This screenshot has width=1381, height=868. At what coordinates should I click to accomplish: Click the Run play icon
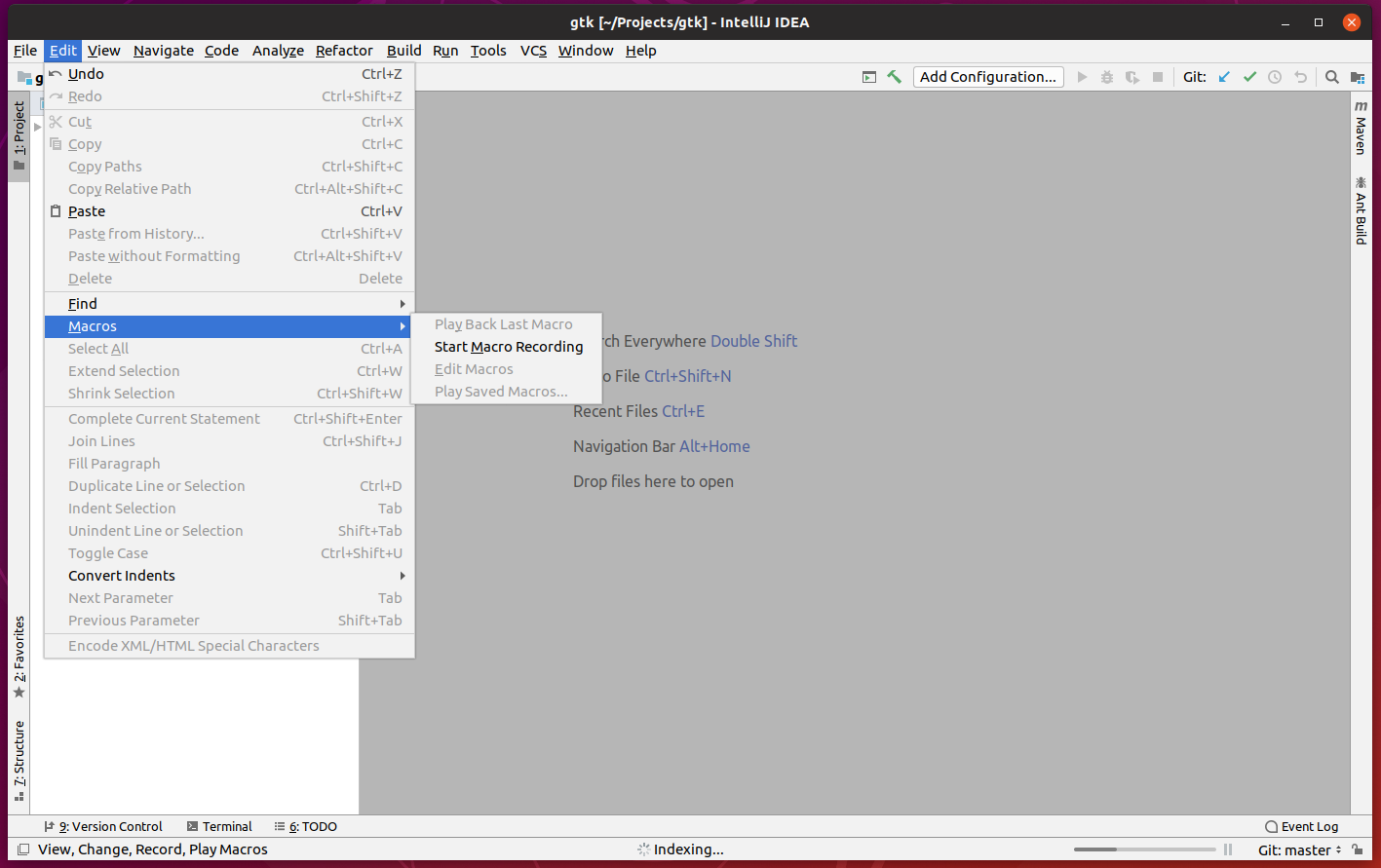coord(1082,77)
